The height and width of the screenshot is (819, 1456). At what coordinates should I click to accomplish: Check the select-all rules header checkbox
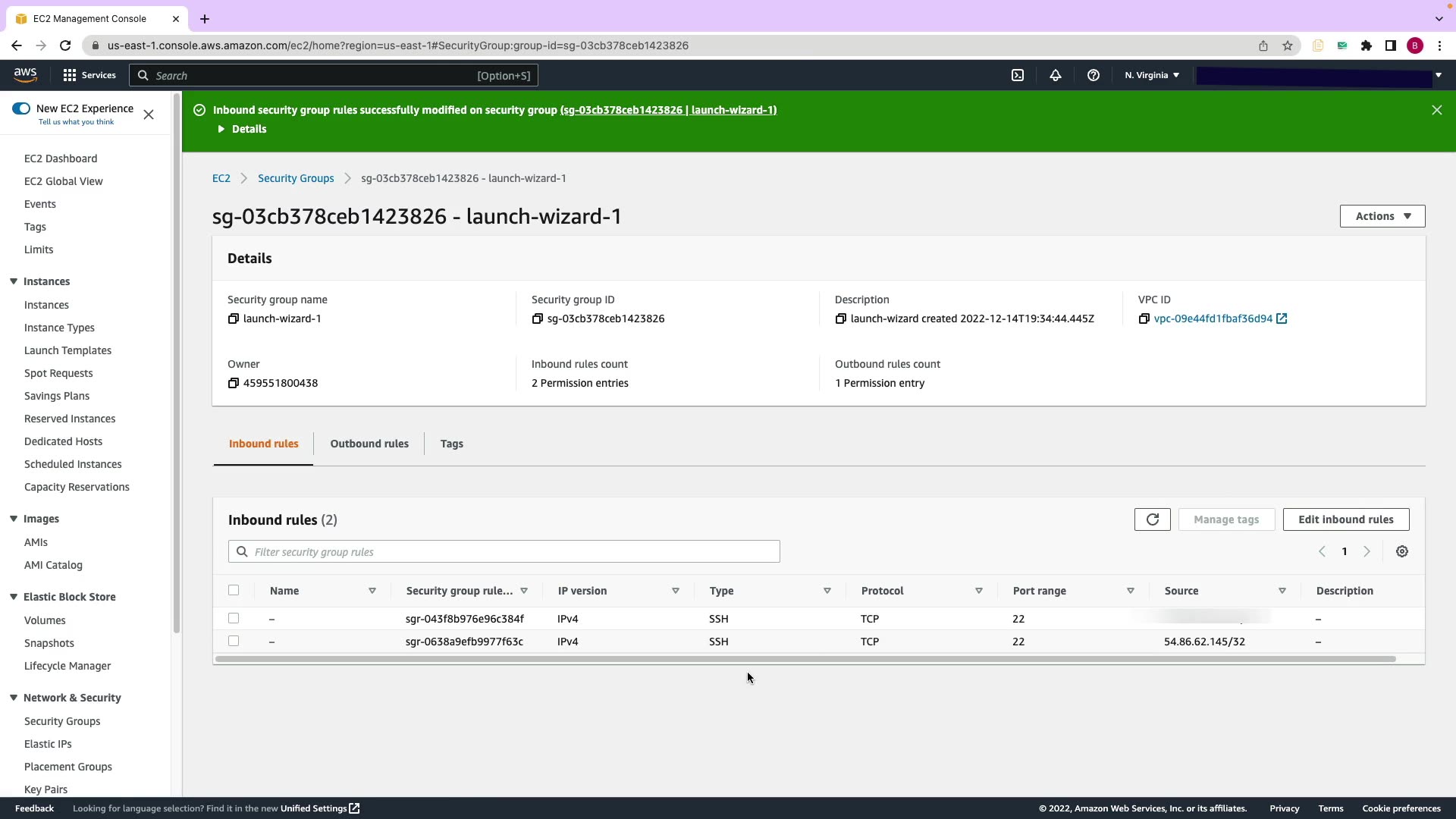(234, 590)
